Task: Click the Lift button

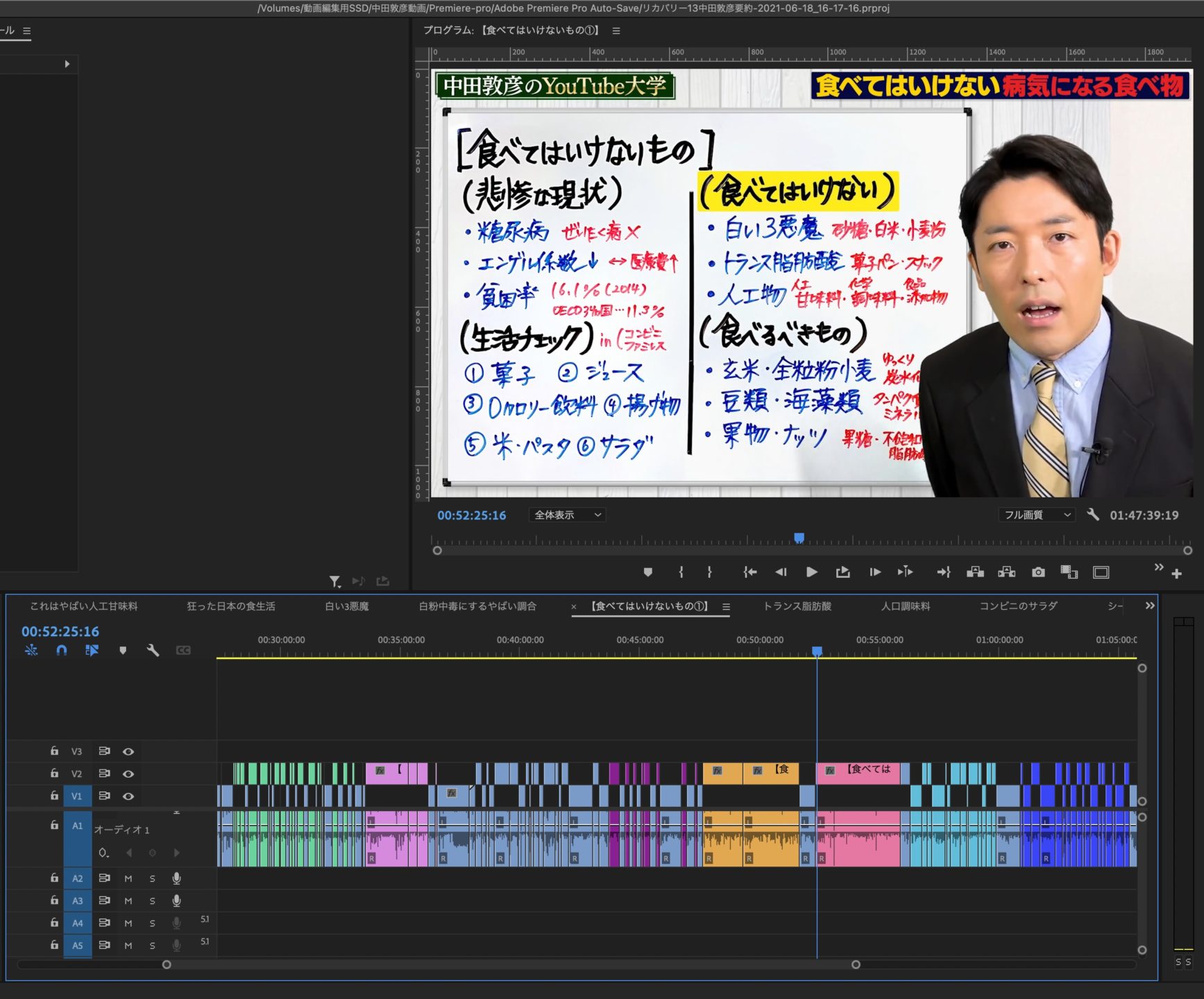Action: [x=975, y=572]
